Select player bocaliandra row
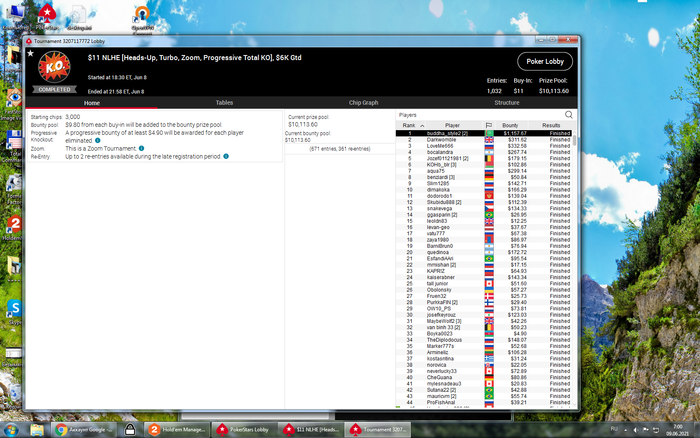Screen dimensions: 700x438 coord(483,152)
